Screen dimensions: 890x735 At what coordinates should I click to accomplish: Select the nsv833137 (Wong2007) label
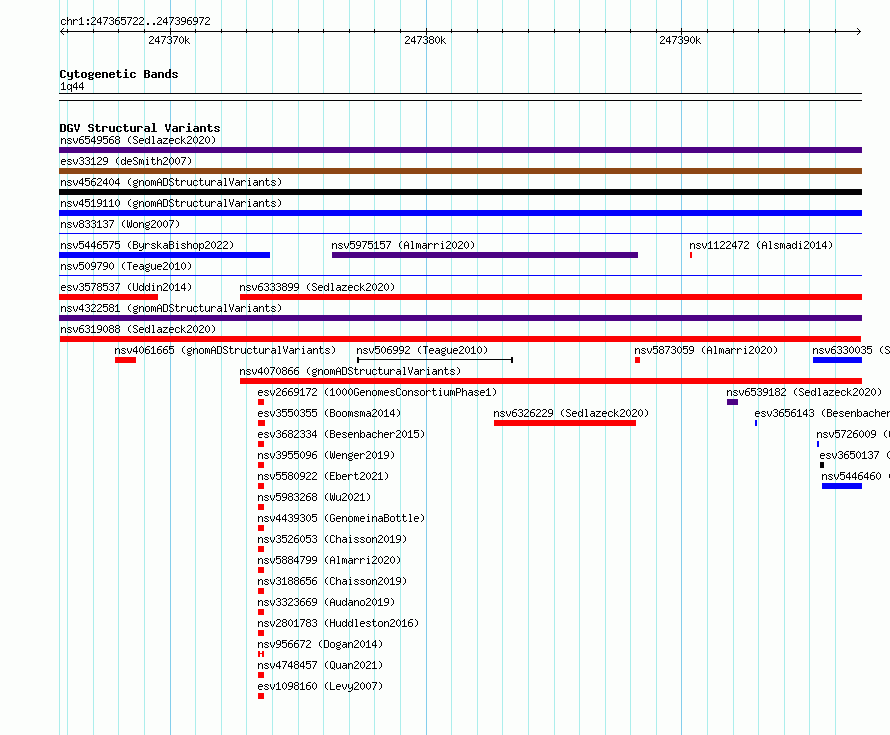click(120, 224)
